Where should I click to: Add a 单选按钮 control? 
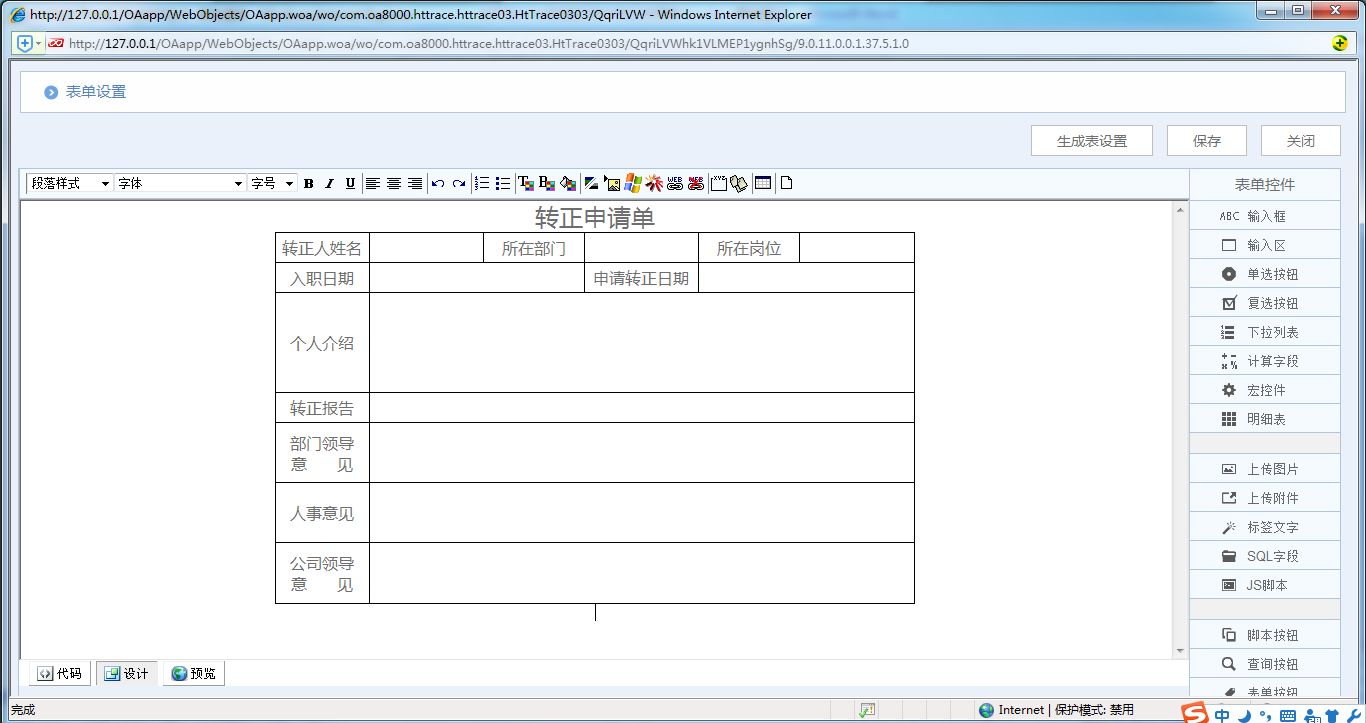coord(1264,274)
